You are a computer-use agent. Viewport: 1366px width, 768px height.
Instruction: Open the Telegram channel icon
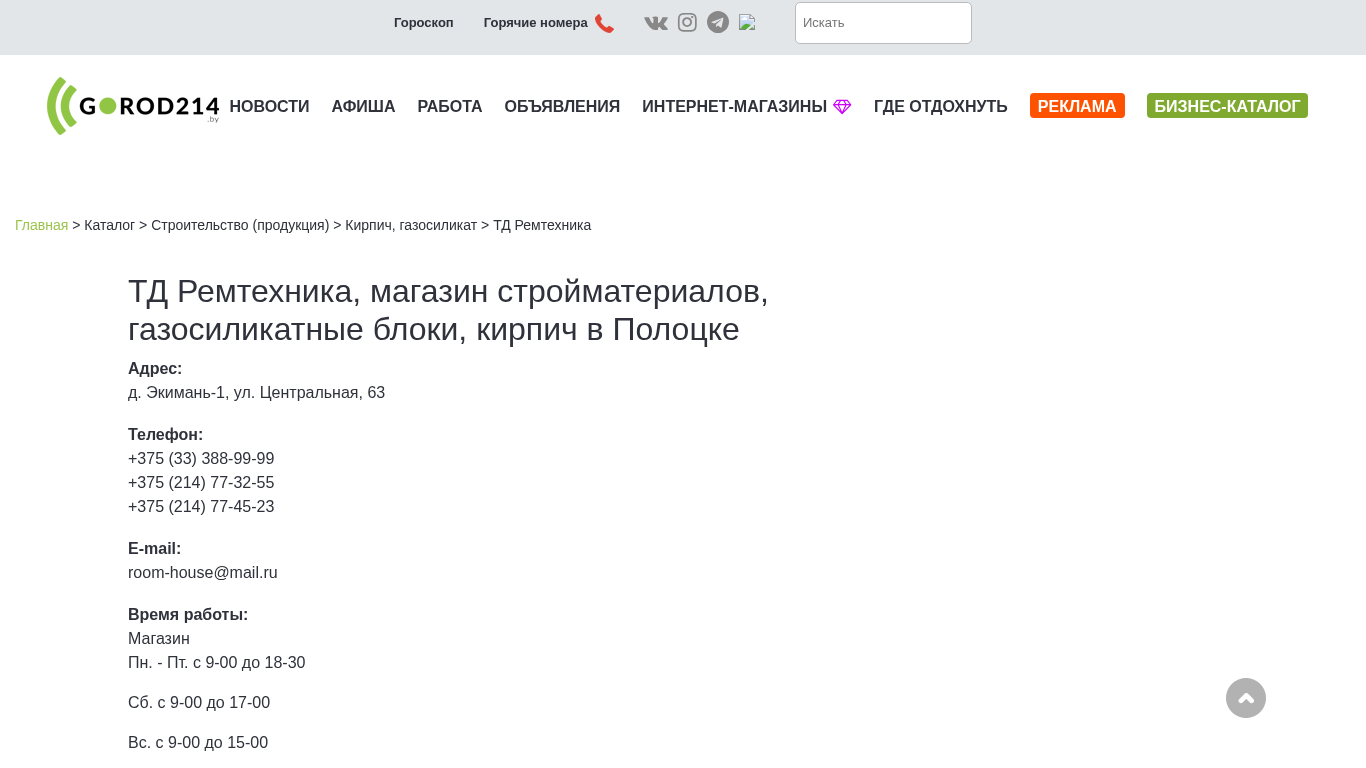coord(718,22)
